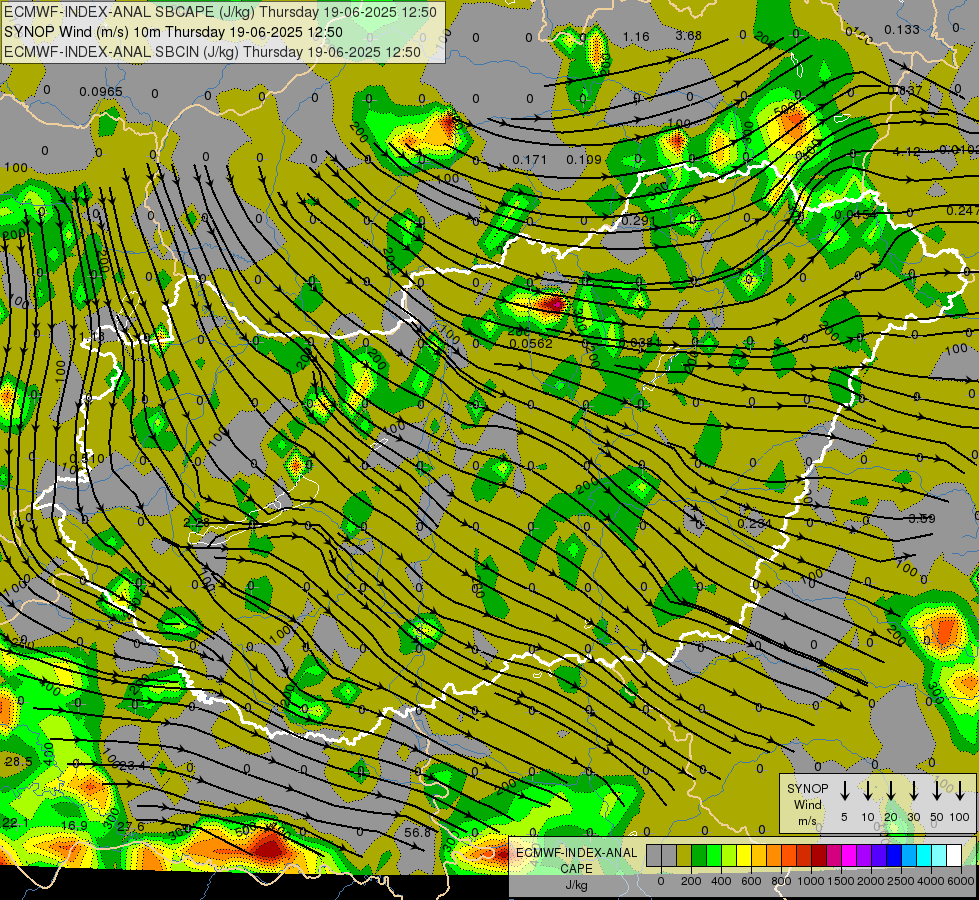
Task: Pick the dark green CAPE legend swatch
Action: (x=699, y=855)
